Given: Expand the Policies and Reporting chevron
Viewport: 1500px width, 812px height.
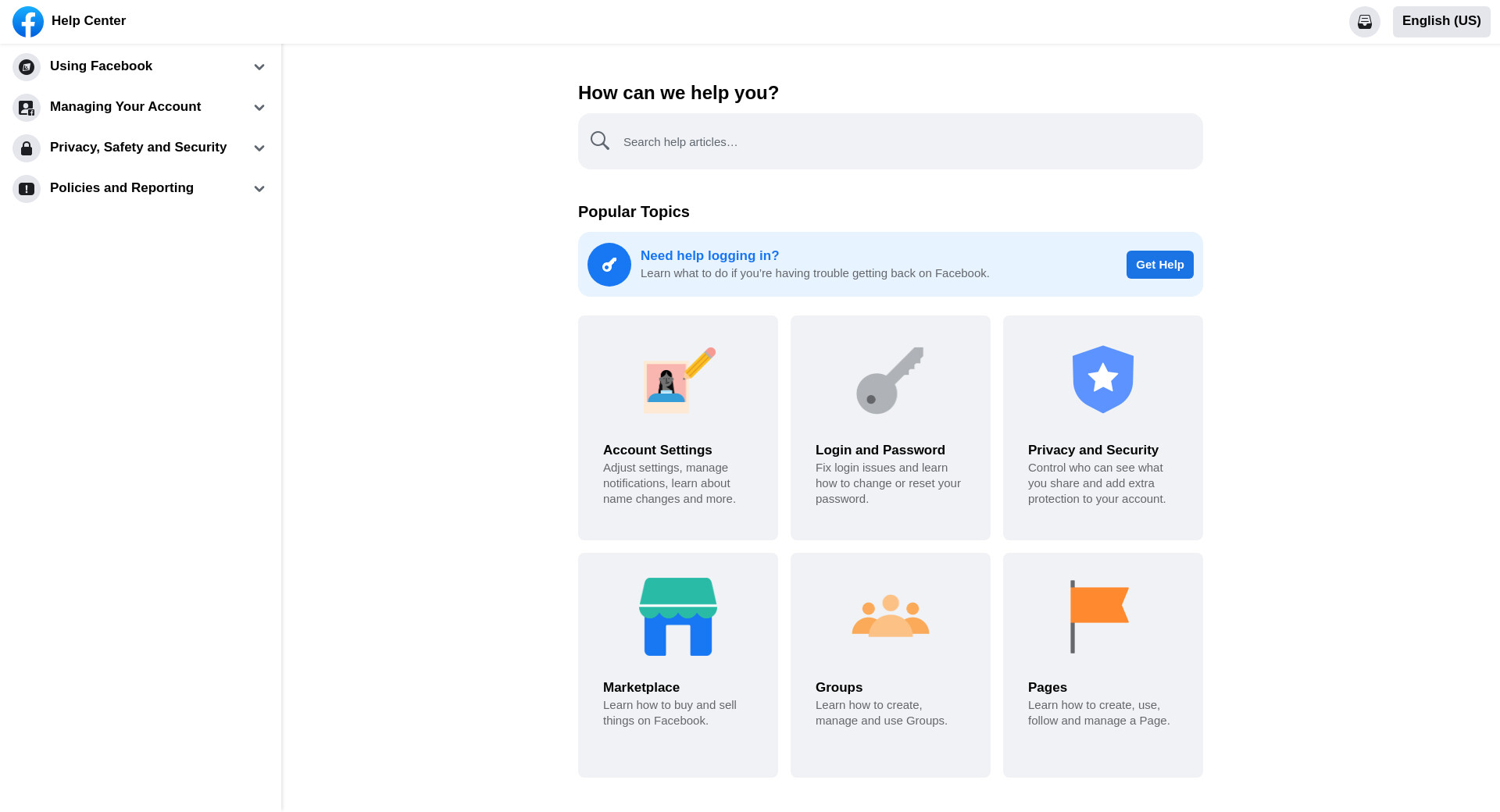Looking at the screenshot, I should 259,189.
